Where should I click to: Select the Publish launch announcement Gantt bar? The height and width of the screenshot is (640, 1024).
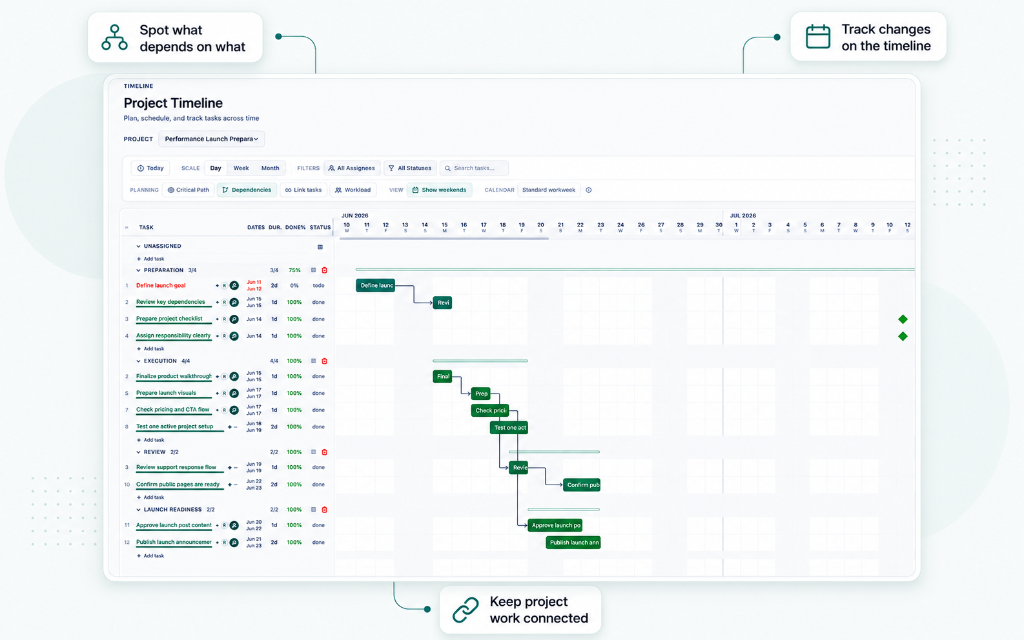[573, 543]
